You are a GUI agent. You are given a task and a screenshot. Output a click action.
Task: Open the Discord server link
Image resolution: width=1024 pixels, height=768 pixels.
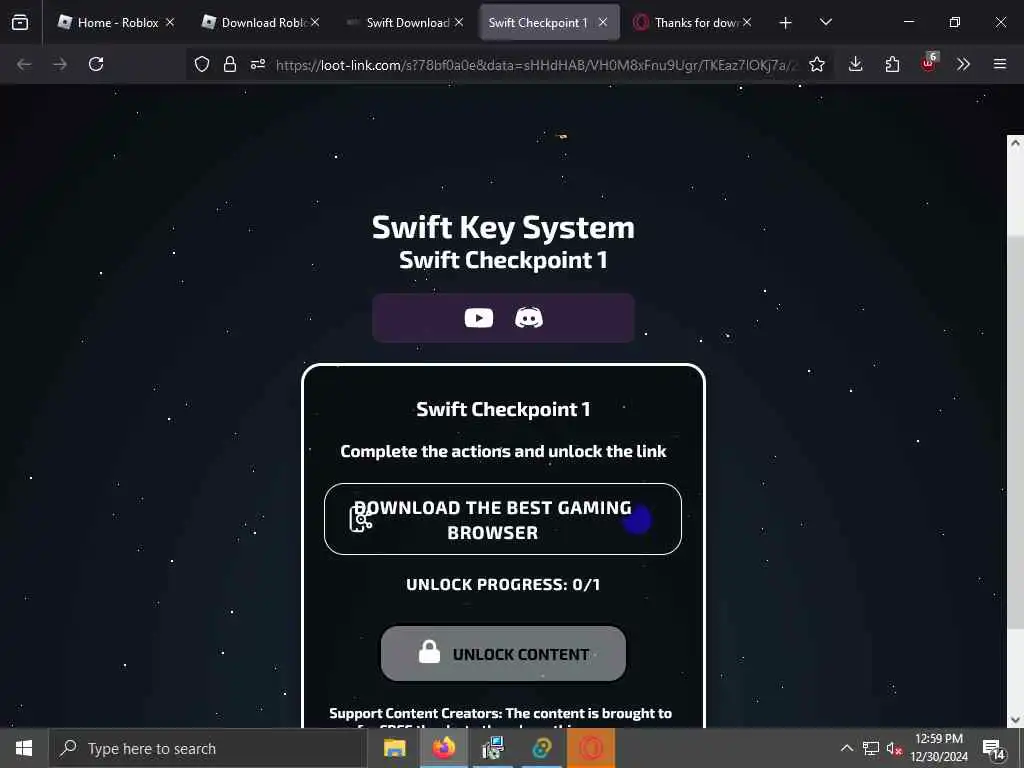529,318
